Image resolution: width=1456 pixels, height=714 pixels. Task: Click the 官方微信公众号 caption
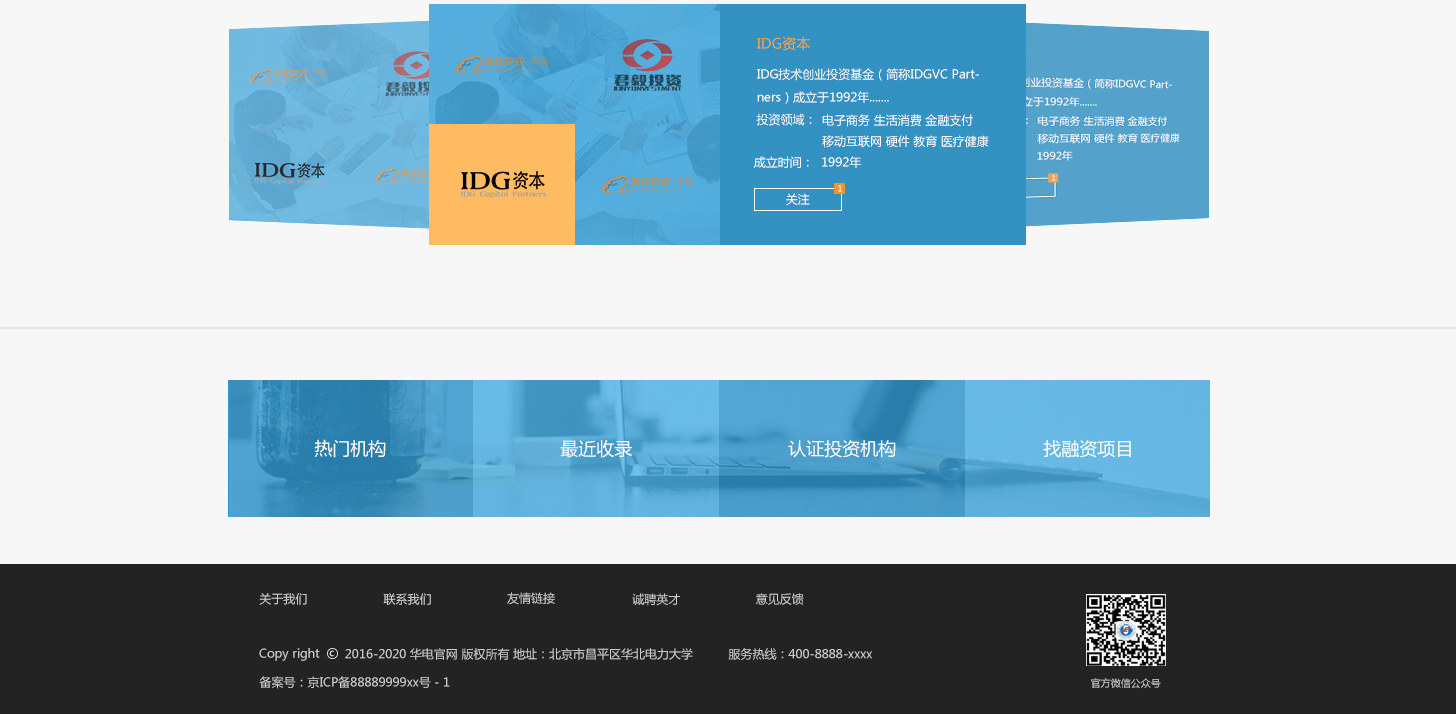pos(1126,684)
